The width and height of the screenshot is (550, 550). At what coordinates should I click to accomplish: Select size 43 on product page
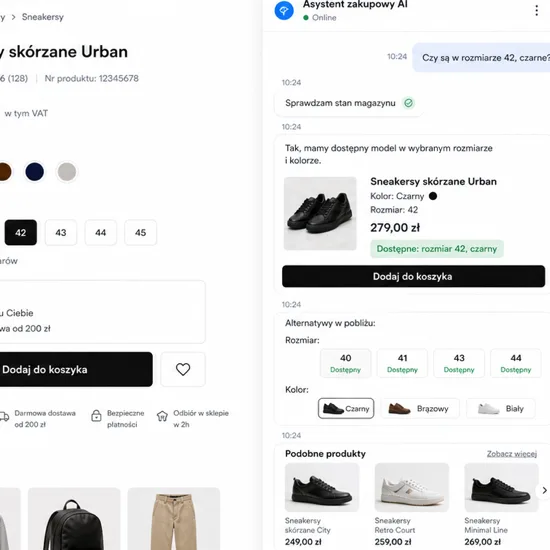[61, 233]
